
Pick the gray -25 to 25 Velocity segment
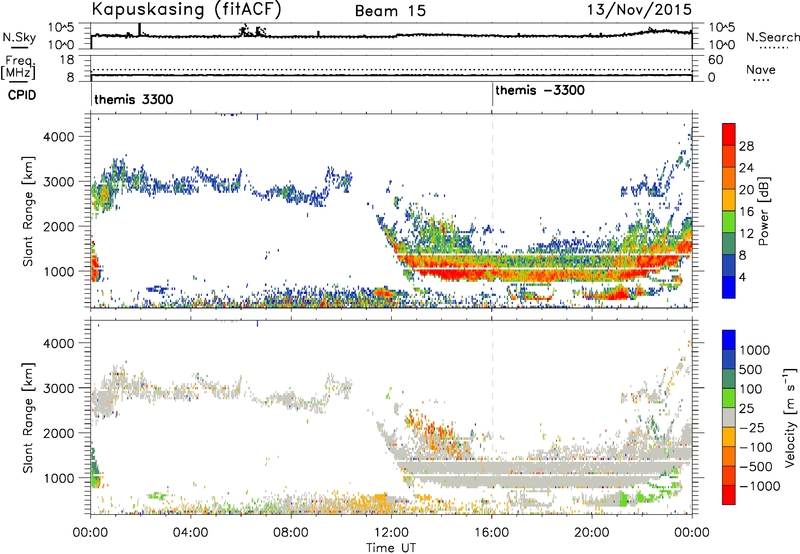point(729,417)
